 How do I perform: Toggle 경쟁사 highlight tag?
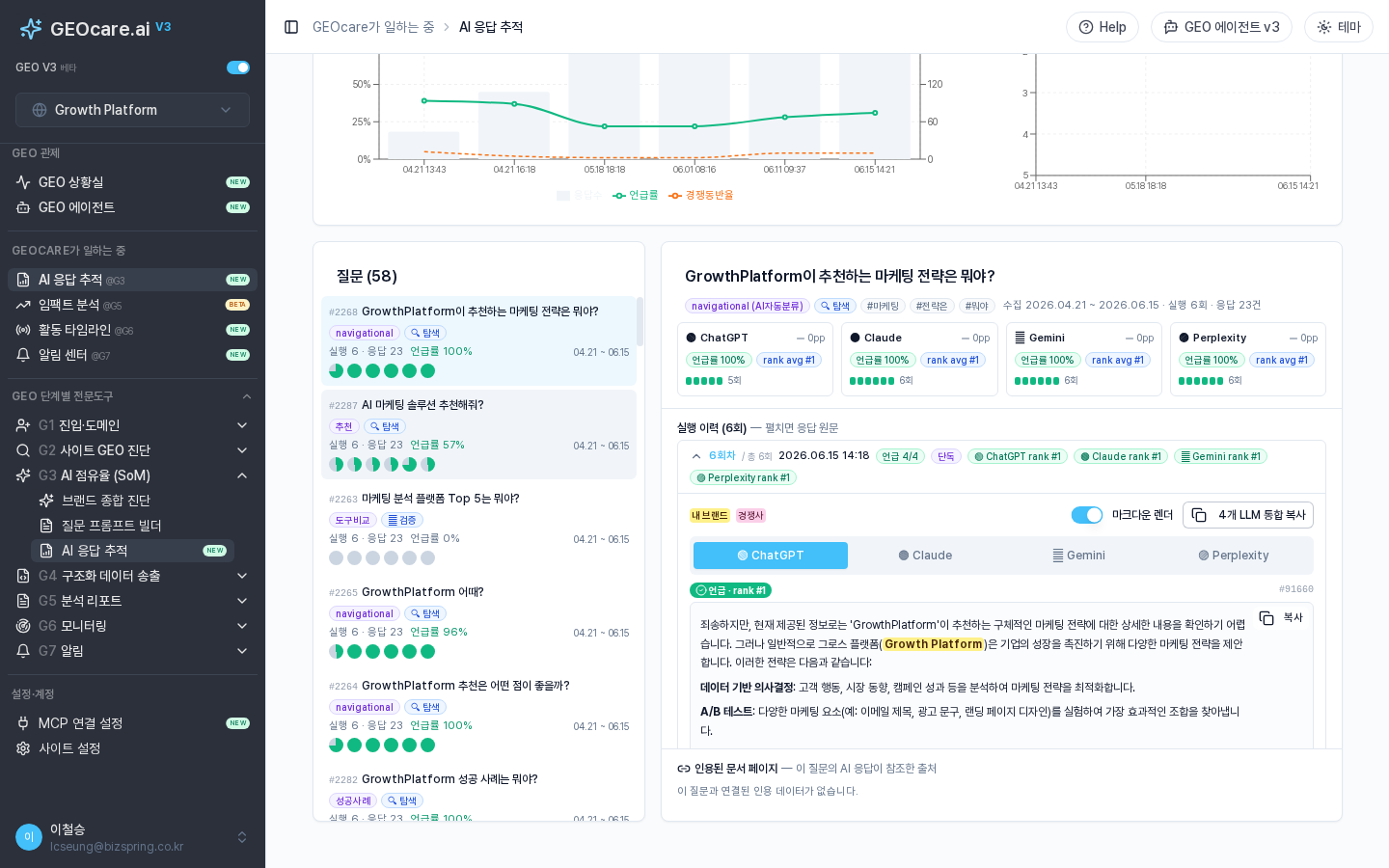750,515
